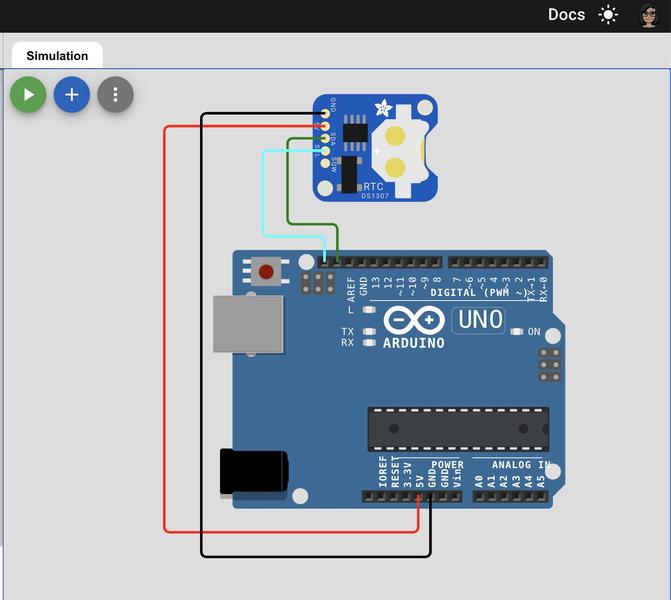The height and width of the screenshot is (600, 671).
Task: Click the SQW pin on the RTC module
Action: (x=325, y=163)
